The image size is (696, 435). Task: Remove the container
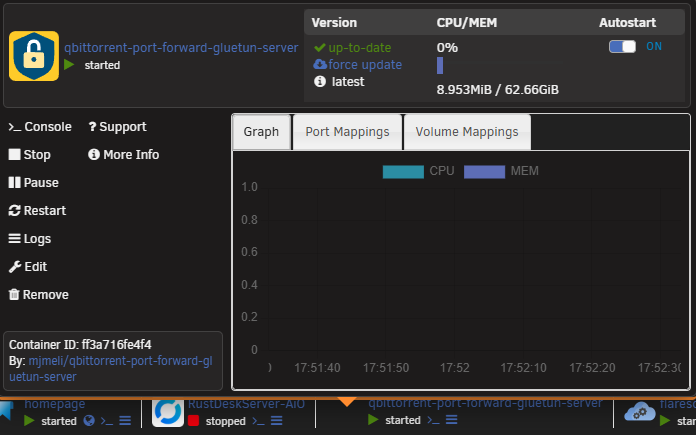(39, 295)
